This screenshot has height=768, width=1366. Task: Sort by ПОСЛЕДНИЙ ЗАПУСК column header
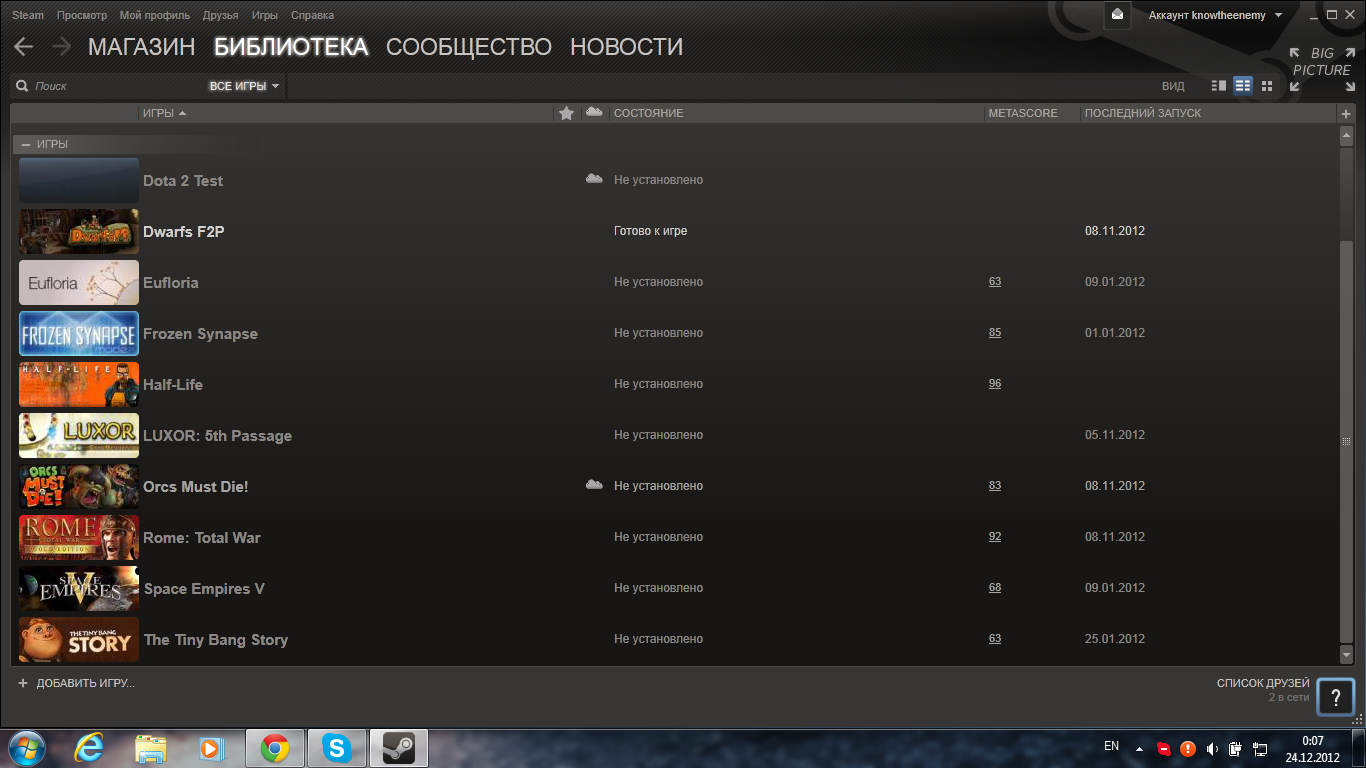click(1143, 113)
